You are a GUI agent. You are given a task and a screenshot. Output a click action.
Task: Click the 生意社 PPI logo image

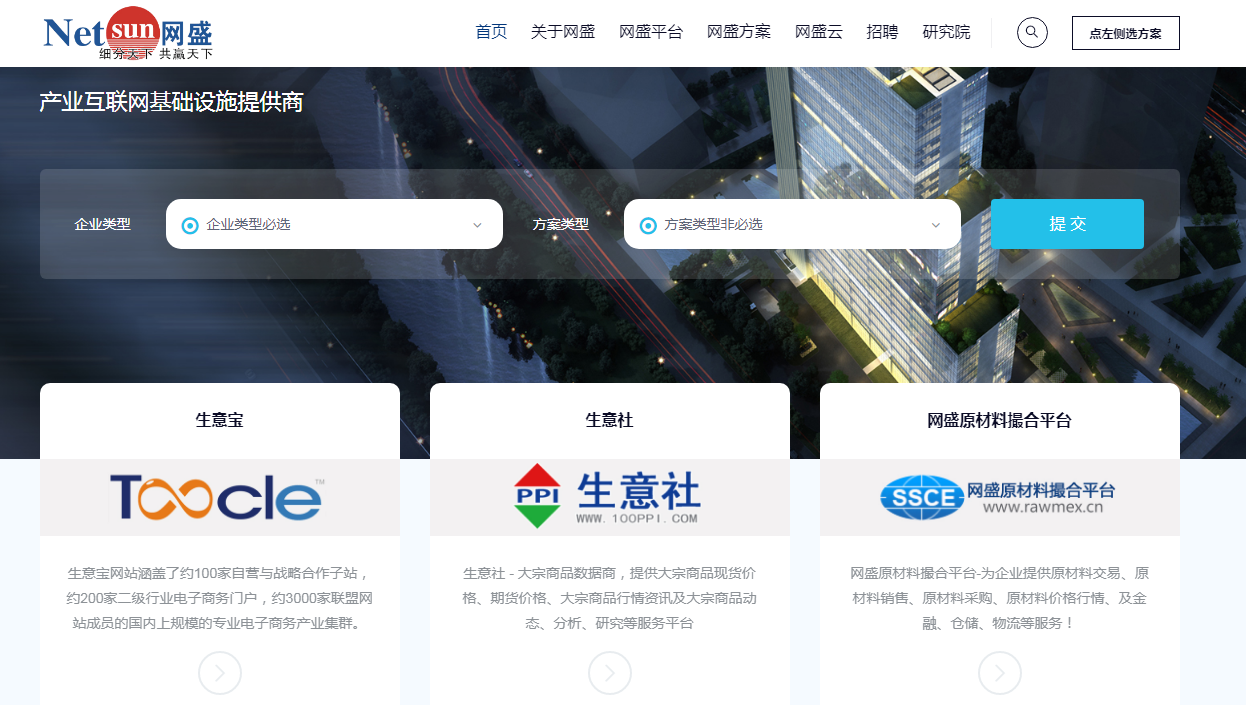pos(608,497)
